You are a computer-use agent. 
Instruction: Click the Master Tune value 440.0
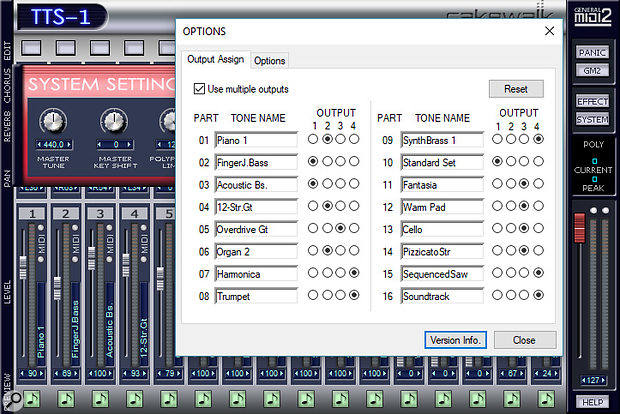[x=54, y=145]
